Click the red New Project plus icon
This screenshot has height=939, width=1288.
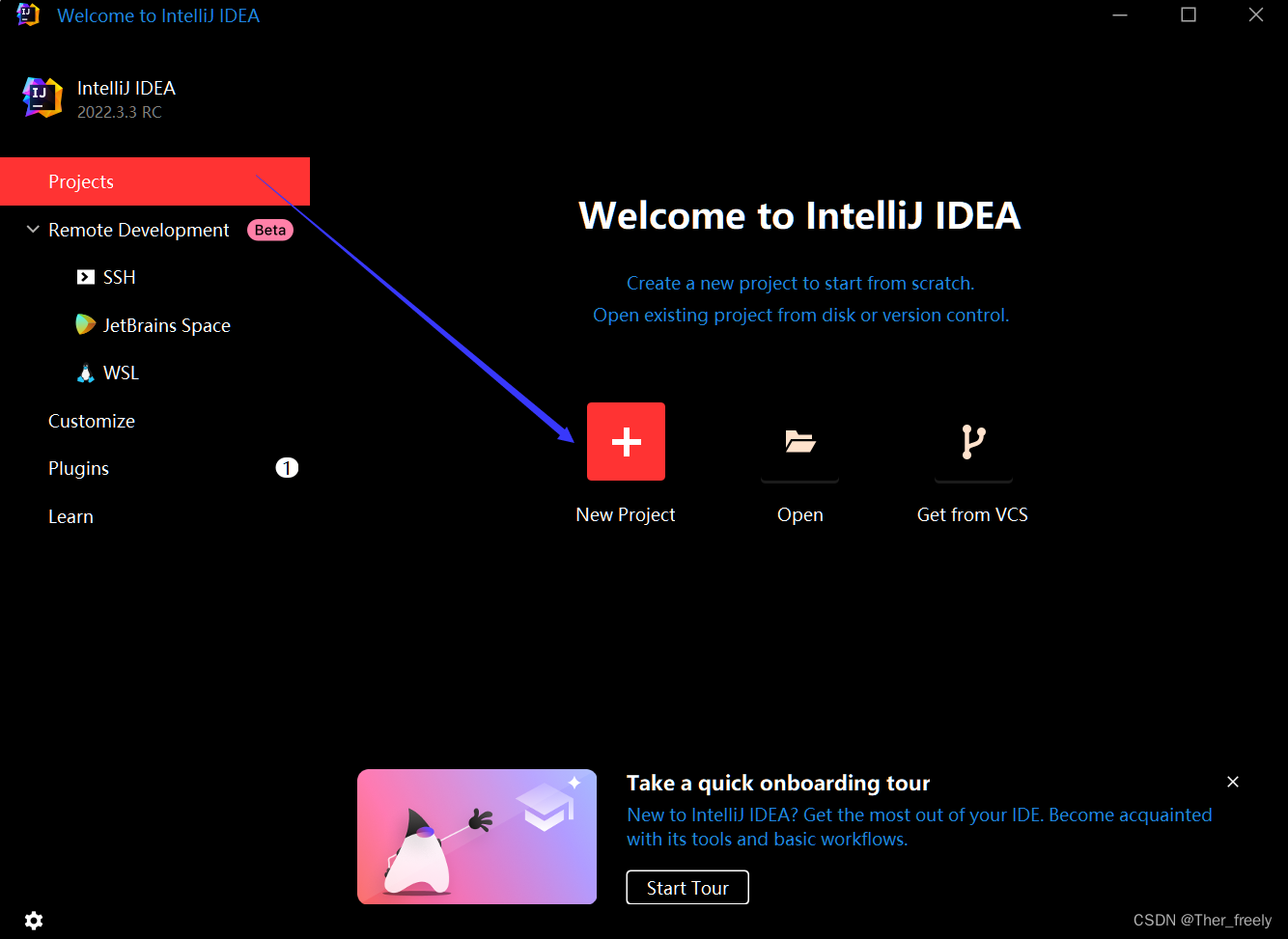(626, 441)
